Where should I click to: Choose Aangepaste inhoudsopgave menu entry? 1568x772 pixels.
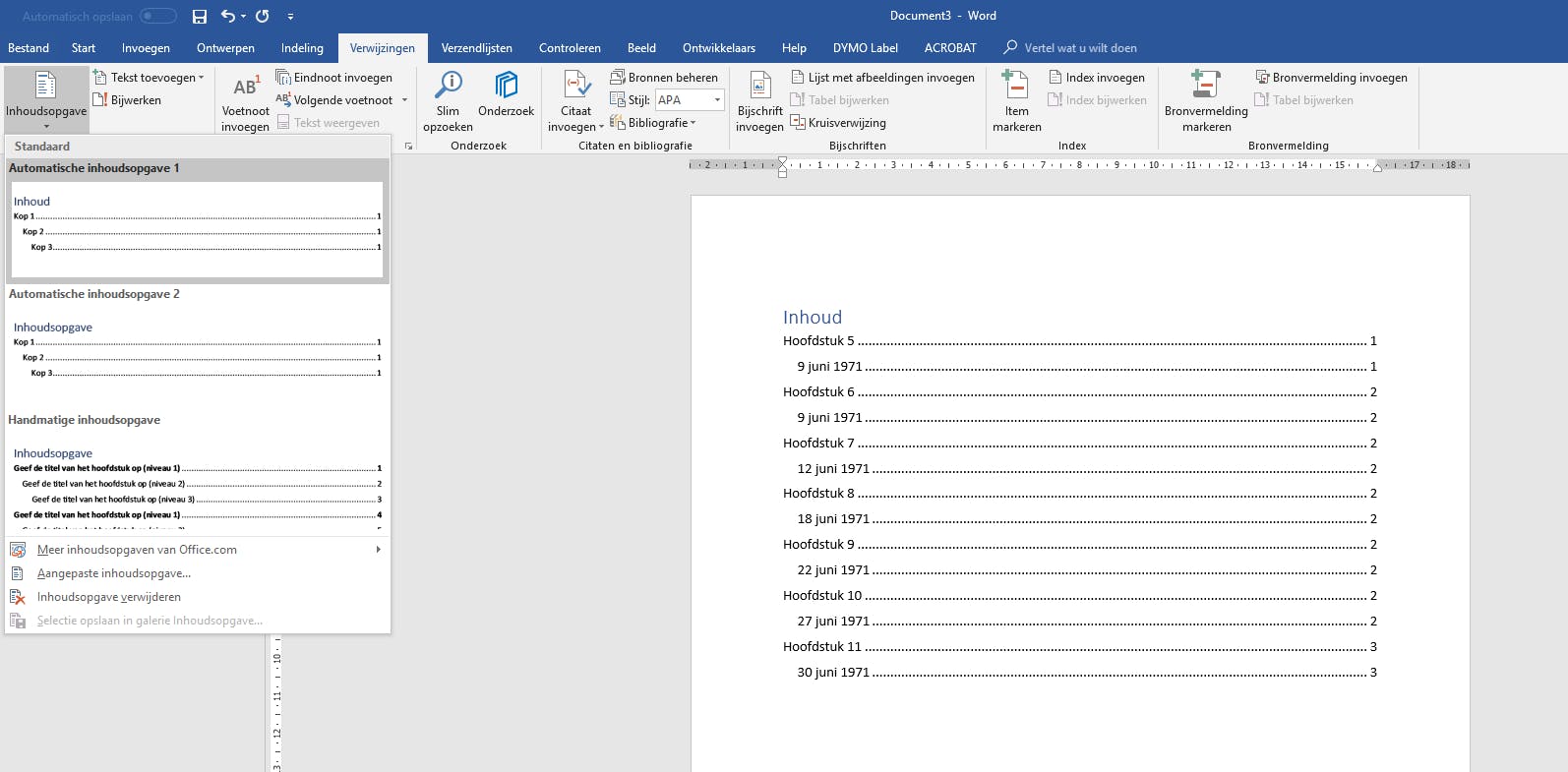pos(114,573)
